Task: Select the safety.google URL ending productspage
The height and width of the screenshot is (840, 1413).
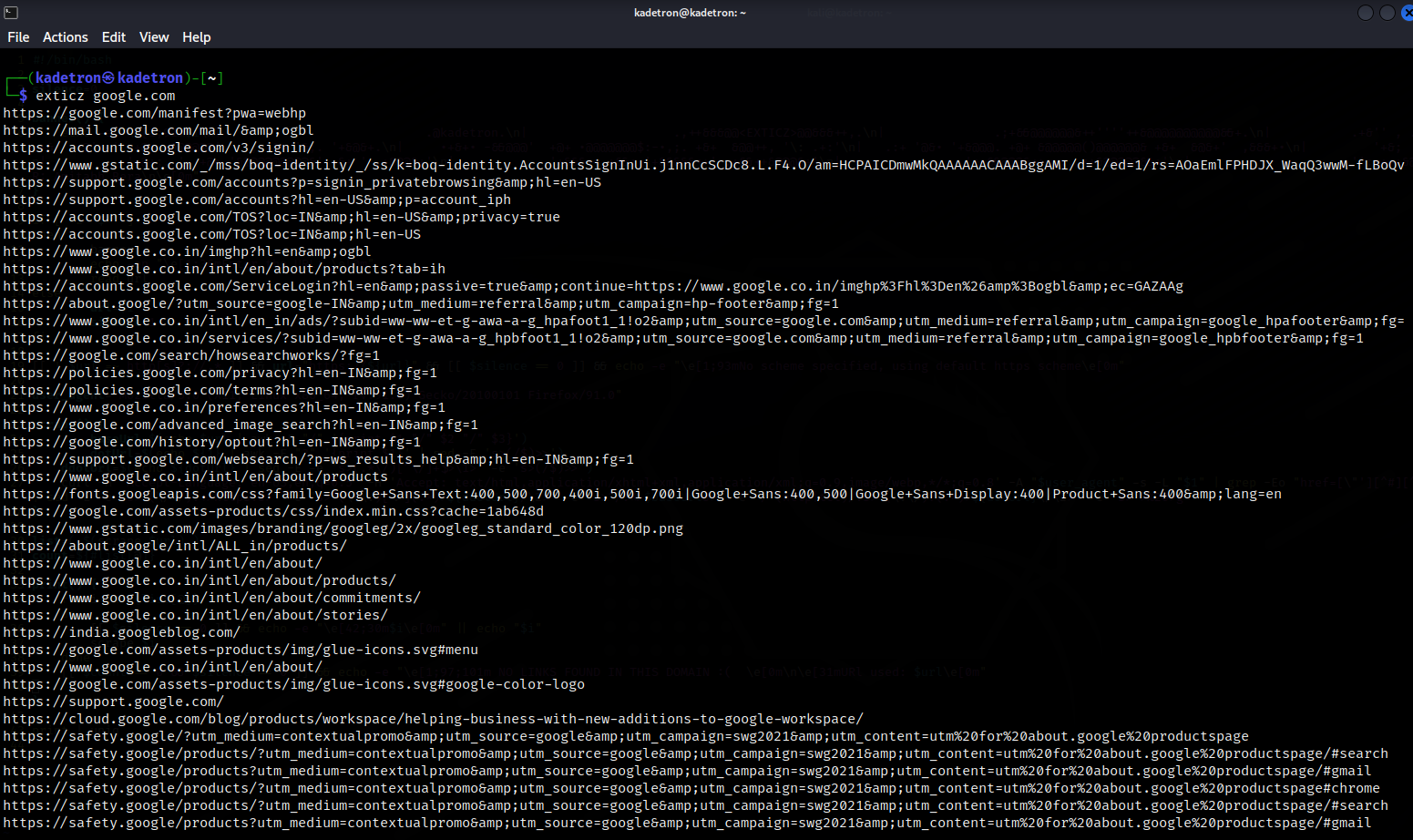Action: [626, 736]
